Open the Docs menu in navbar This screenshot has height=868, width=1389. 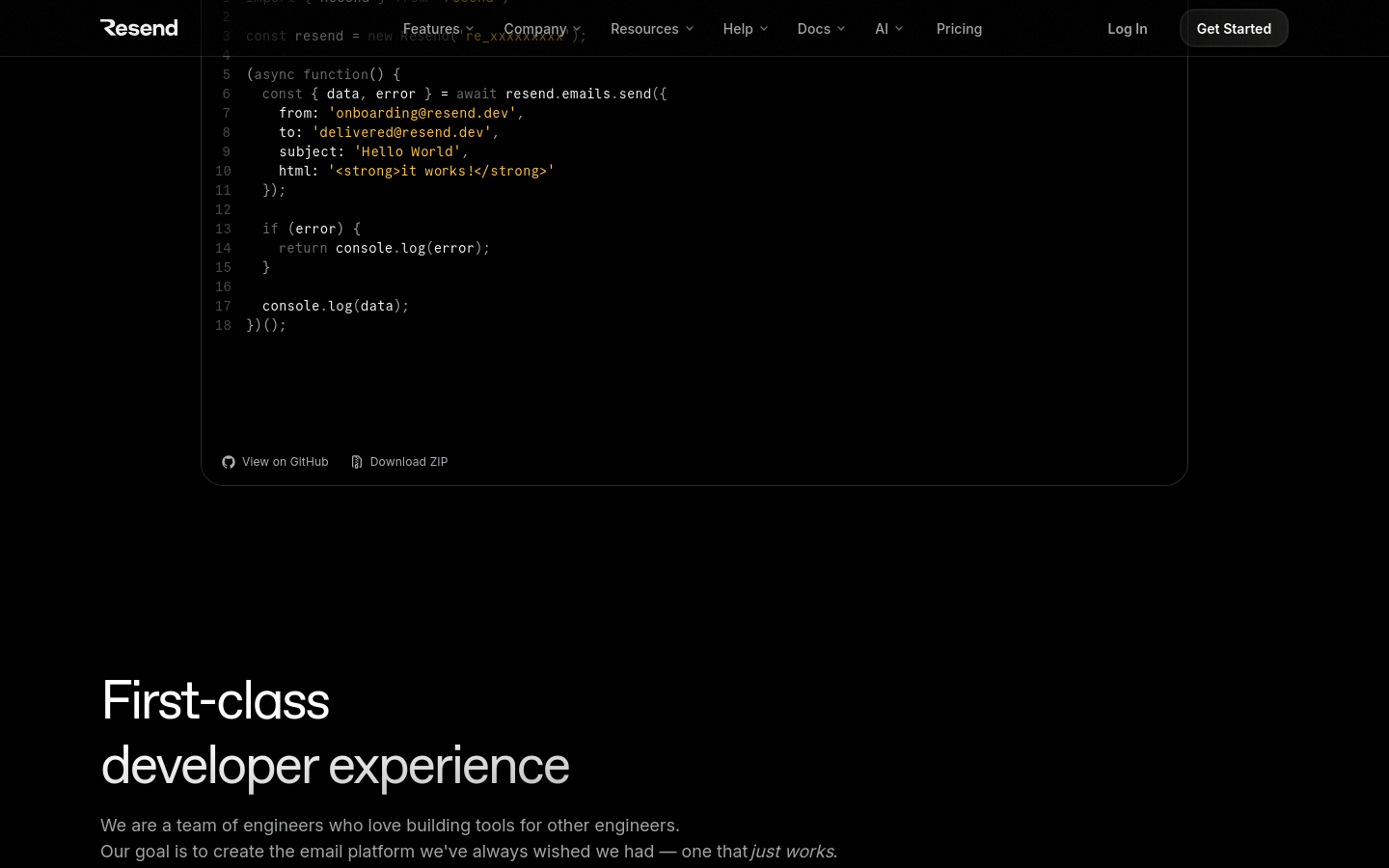click(820, 29)
